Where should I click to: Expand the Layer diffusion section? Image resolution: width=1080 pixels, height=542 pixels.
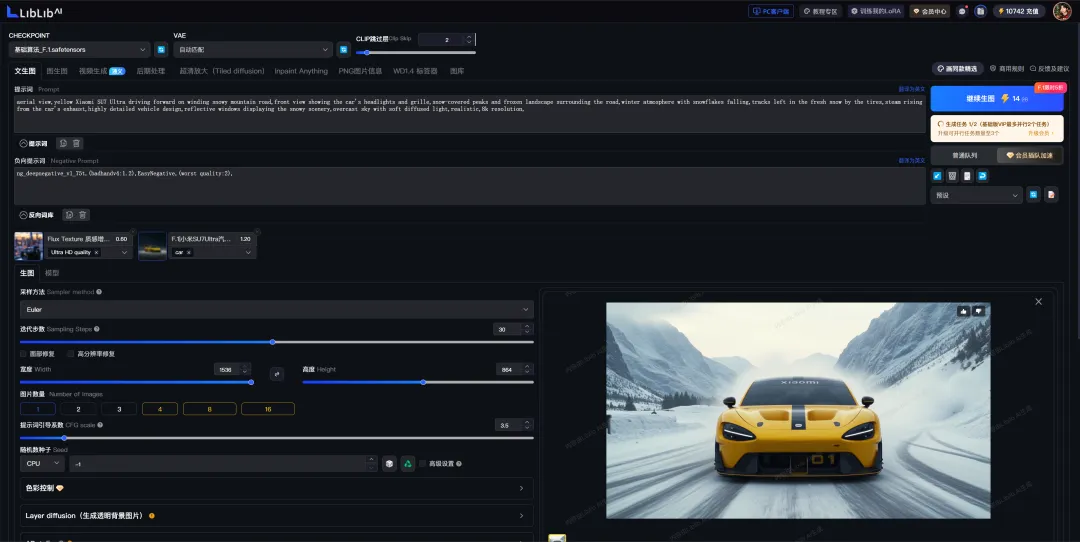point(277,515)
